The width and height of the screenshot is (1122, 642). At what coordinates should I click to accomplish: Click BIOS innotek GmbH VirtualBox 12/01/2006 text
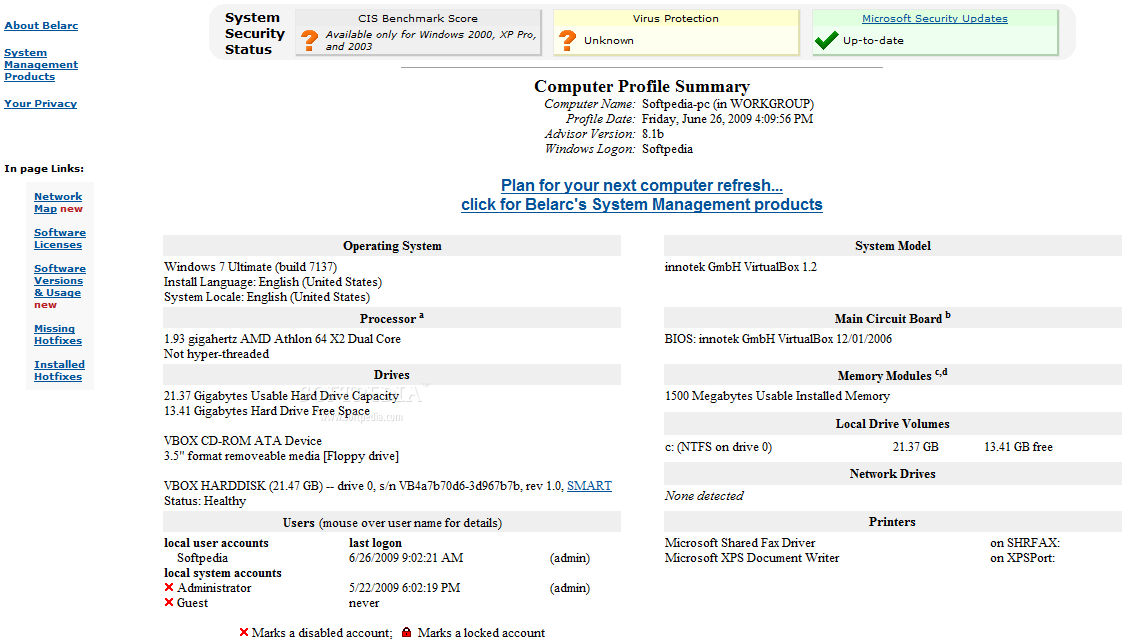(779, 339)
